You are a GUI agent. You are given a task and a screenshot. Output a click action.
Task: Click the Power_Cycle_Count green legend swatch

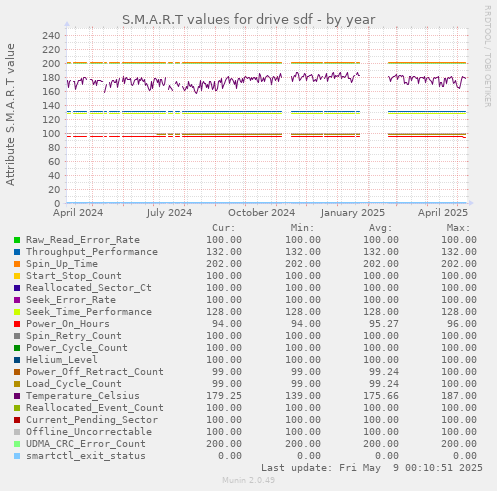(17, 348)
